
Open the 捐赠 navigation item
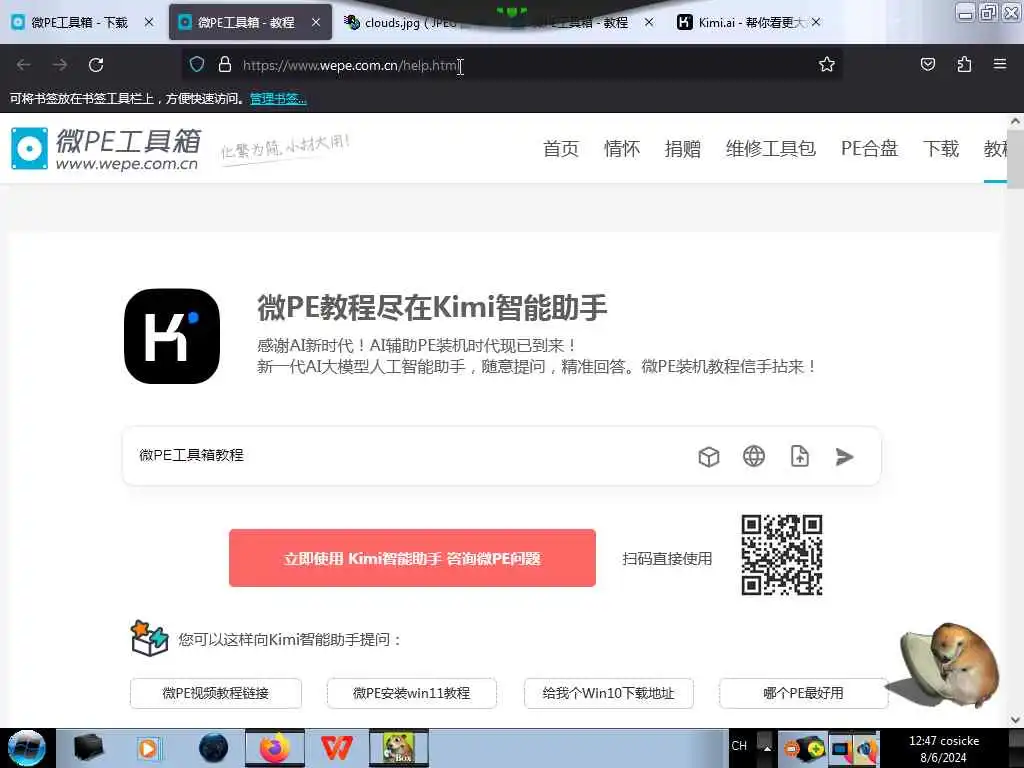682,149
